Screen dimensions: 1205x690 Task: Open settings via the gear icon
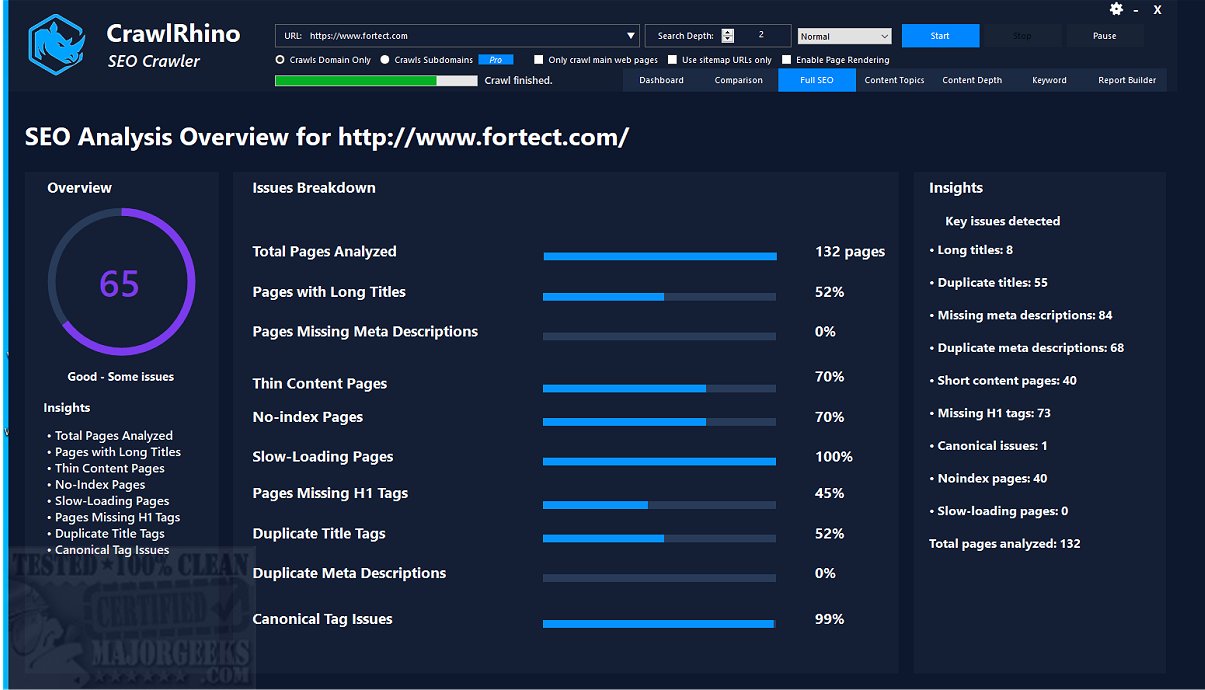click(x=1116, y=9)
